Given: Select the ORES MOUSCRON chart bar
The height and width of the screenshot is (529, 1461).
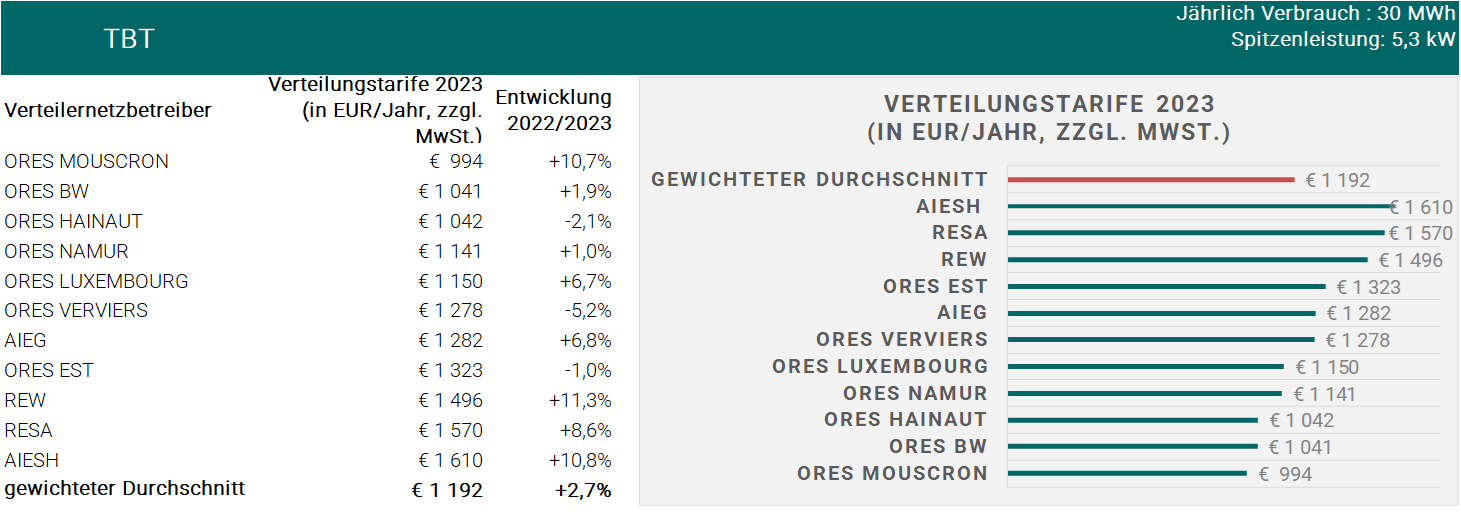Looking at the screenshot, I should pos(1127,473).
